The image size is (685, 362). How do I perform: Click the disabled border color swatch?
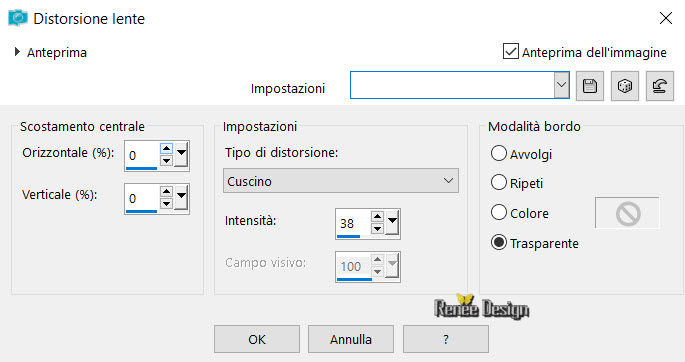627,213
